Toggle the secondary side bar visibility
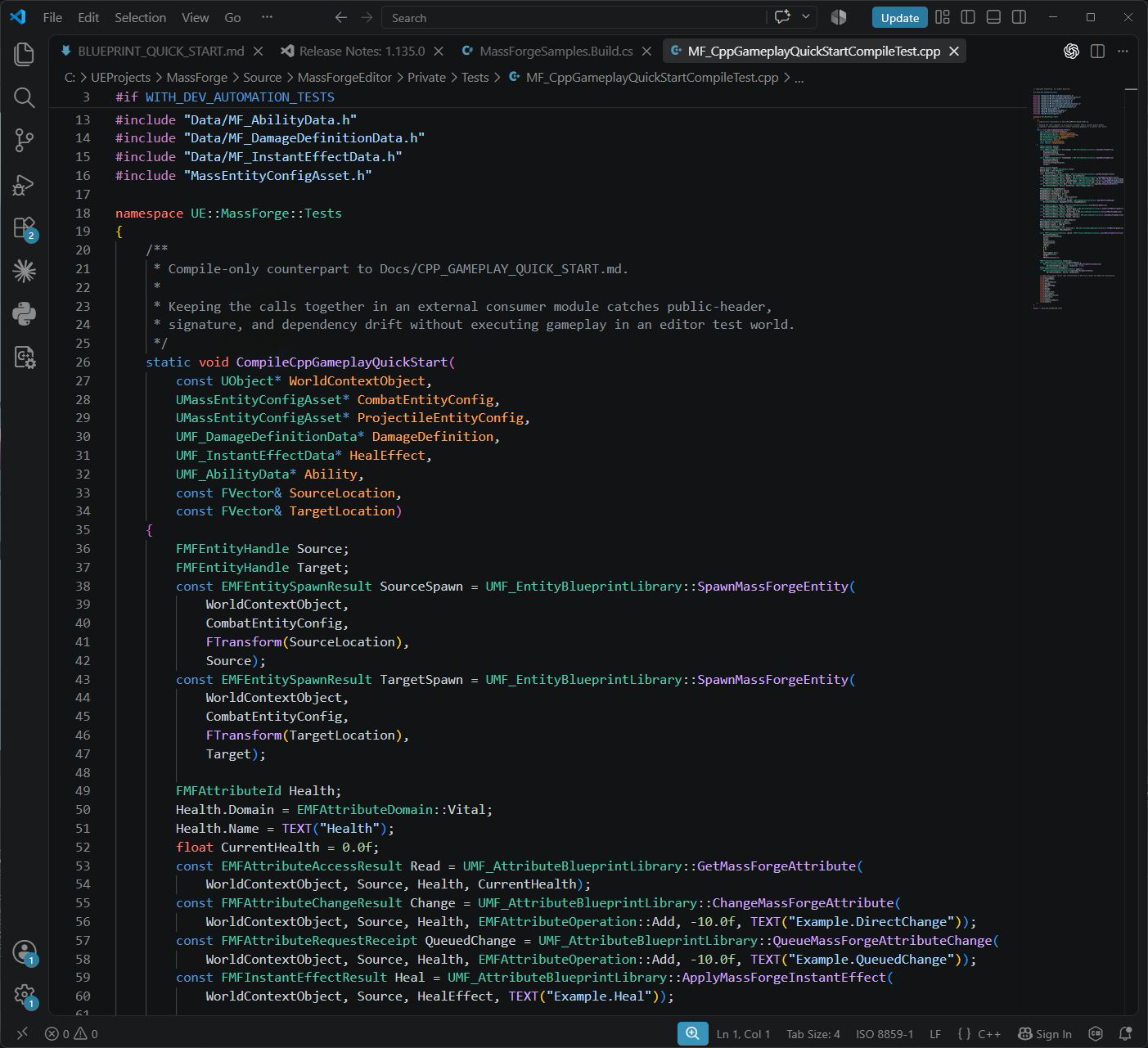Screen dimensions: 1148x1048 click(1019, 17)
